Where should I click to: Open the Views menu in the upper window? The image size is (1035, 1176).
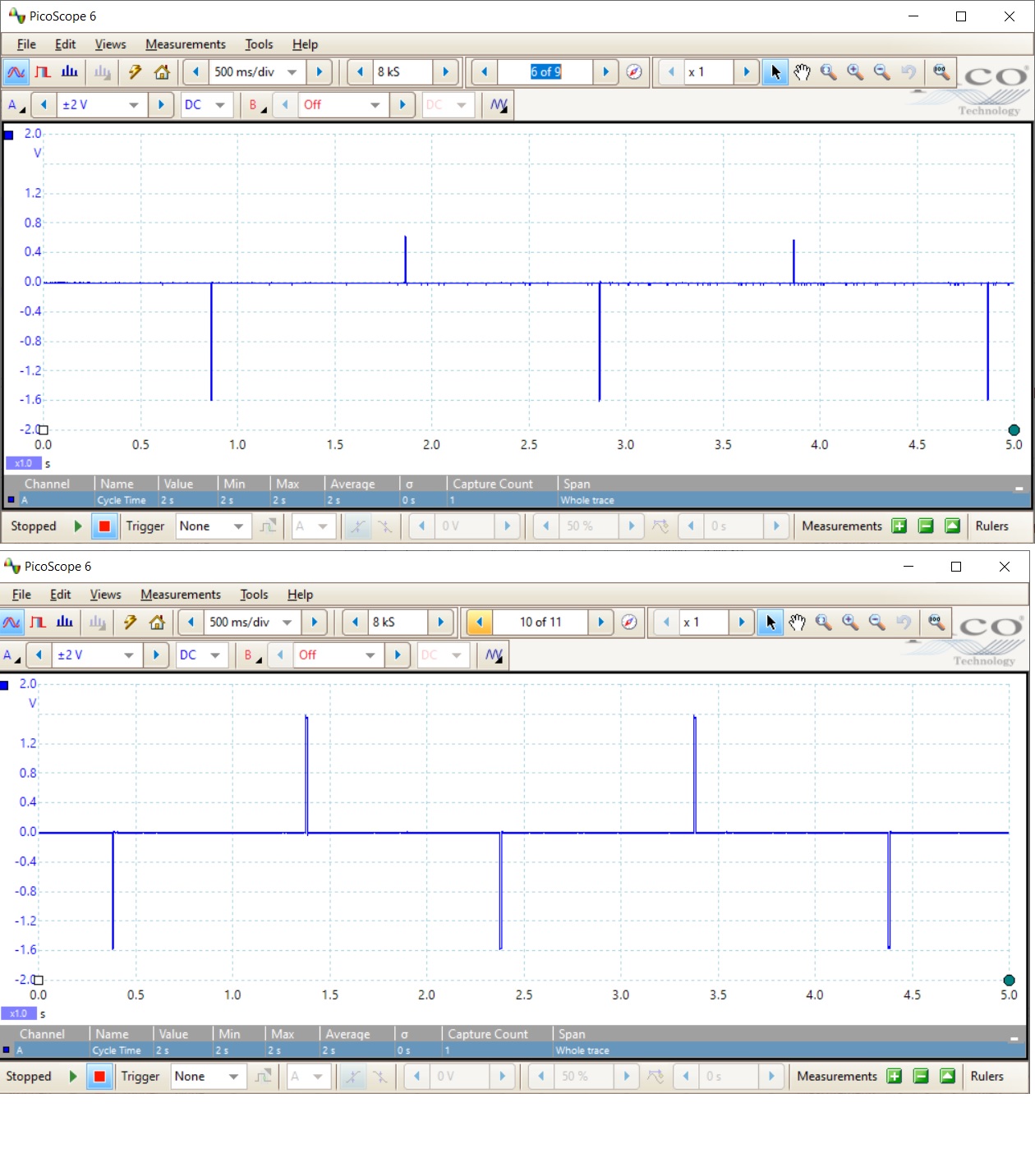[110, 44]
